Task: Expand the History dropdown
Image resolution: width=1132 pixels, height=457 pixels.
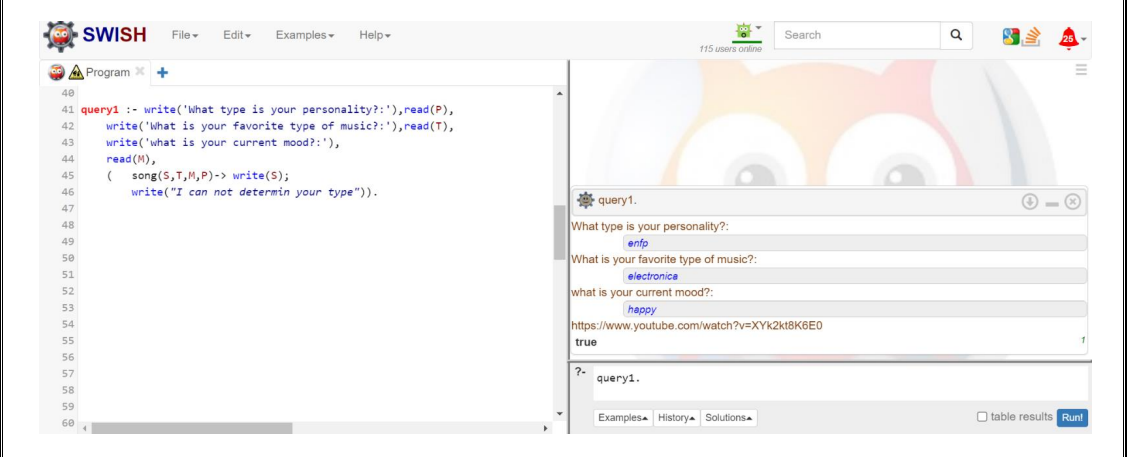Action: [676, 418]
